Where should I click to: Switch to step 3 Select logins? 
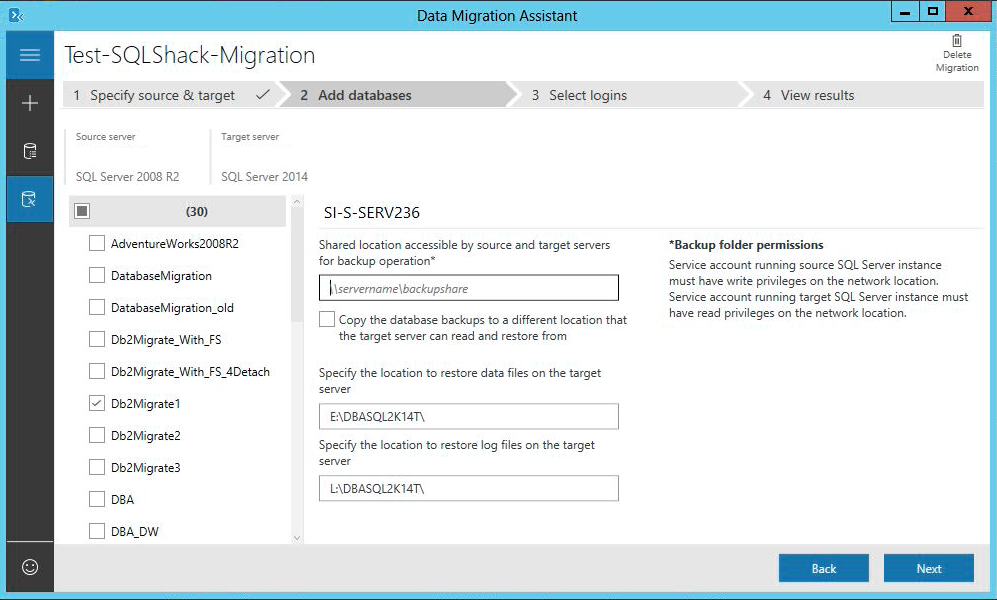coord(588,96)
